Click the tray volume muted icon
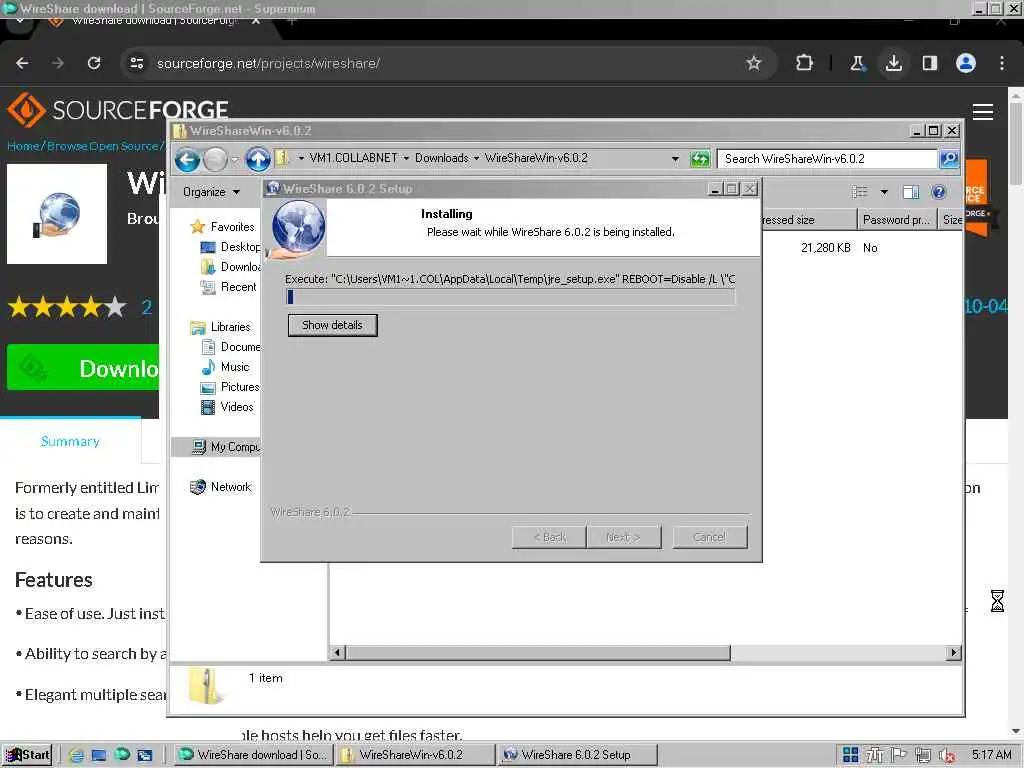The height and width of the screenshot is (768, 1024). click(948, 756)
